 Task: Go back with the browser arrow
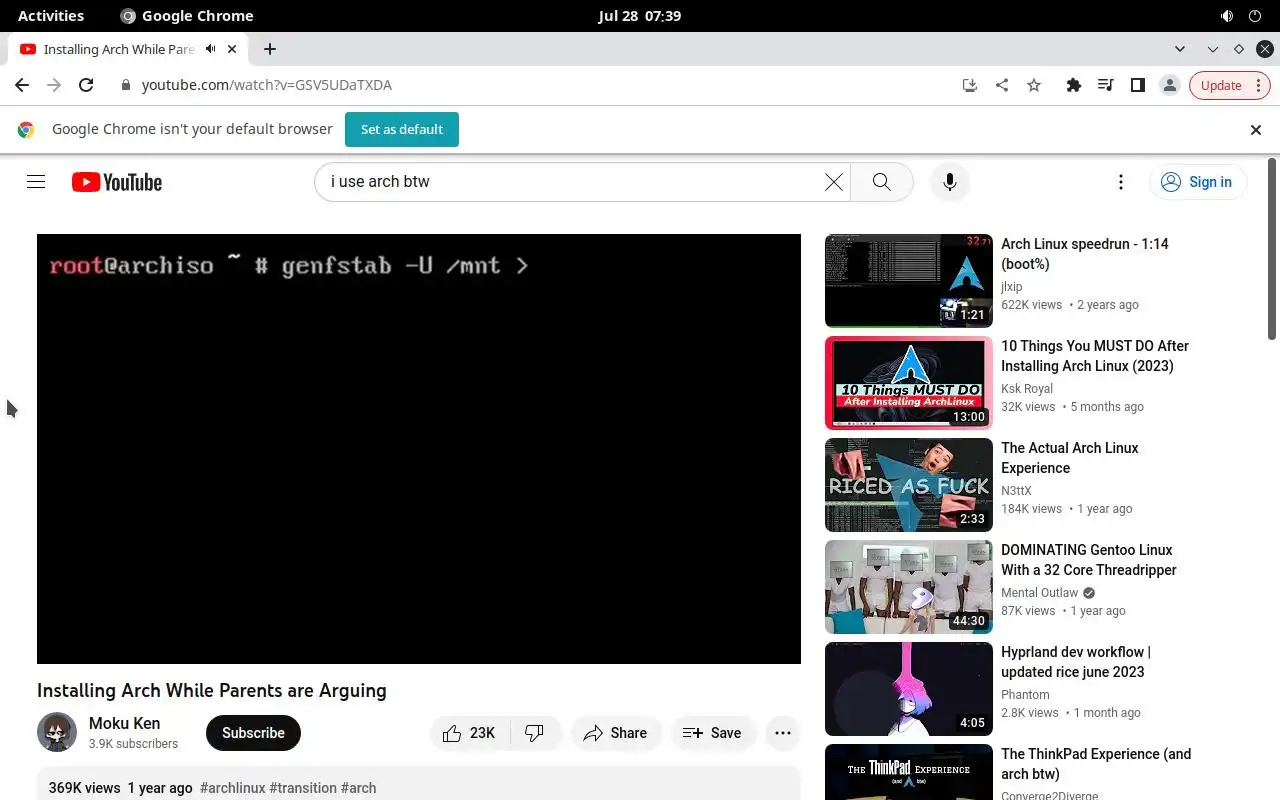pyautogui.click(x=22, y=85)
